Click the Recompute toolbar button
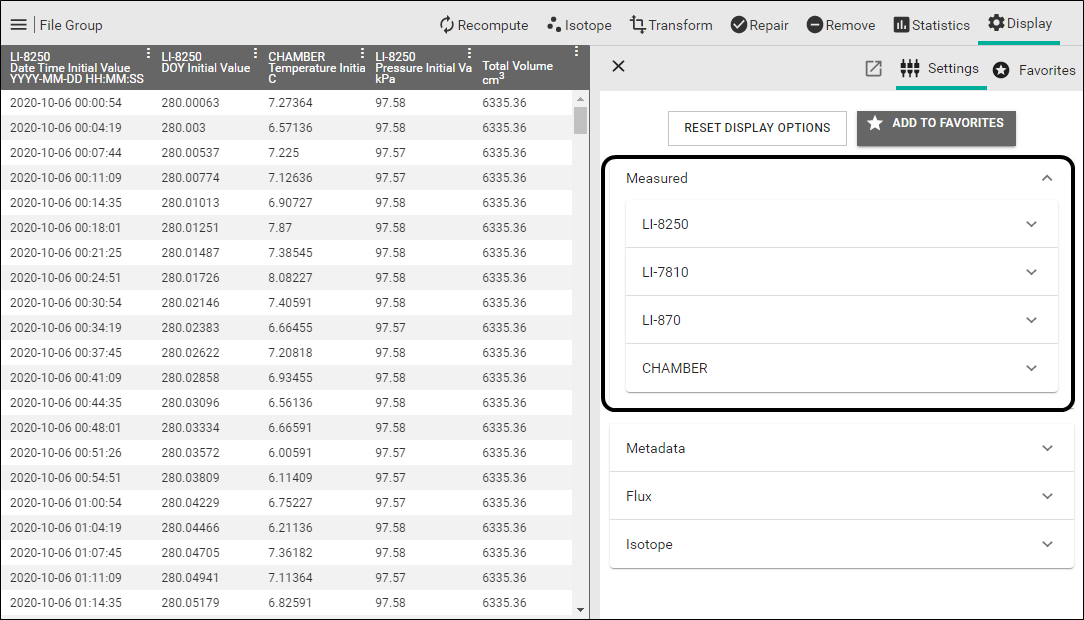The width and height of the screenshot is (1084, 620). tap(483, 25)
